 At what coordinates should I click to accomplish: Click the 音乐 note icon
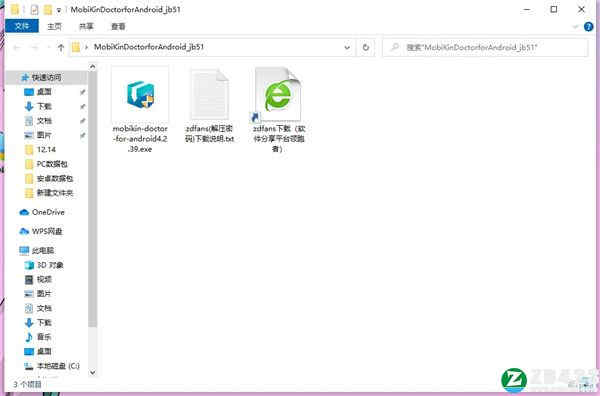(29, 337)
